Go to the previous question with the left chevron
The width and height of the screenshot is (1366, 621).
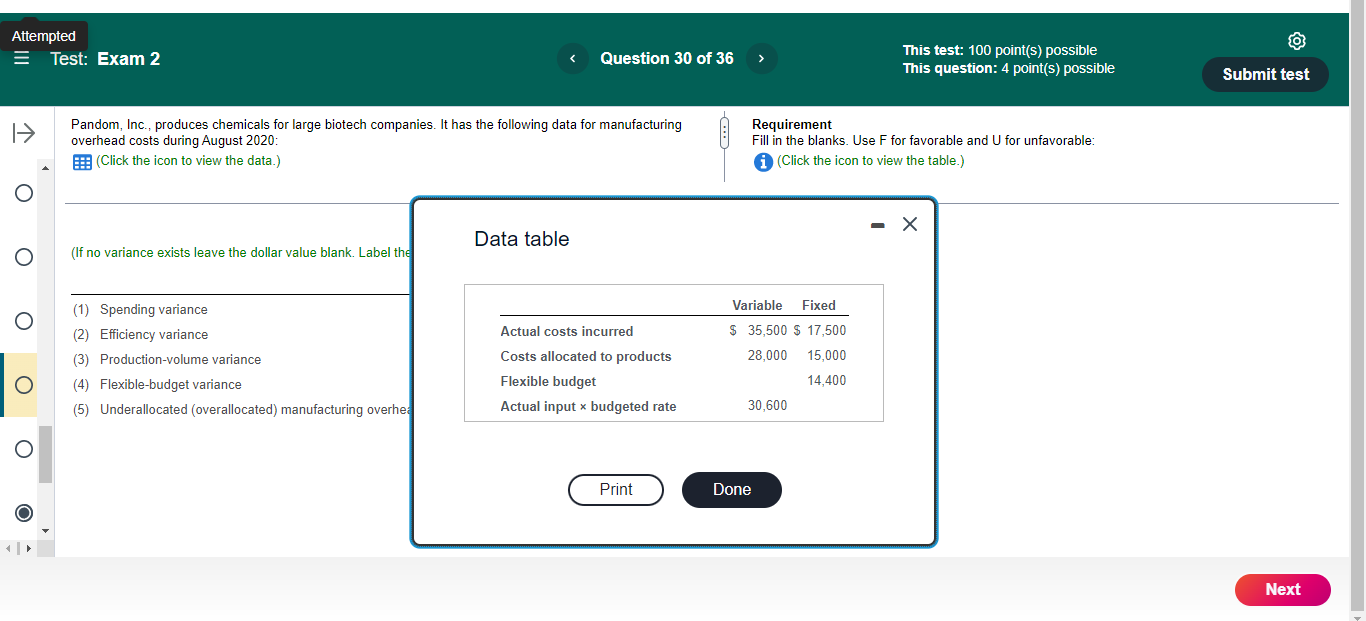(572, 58)
